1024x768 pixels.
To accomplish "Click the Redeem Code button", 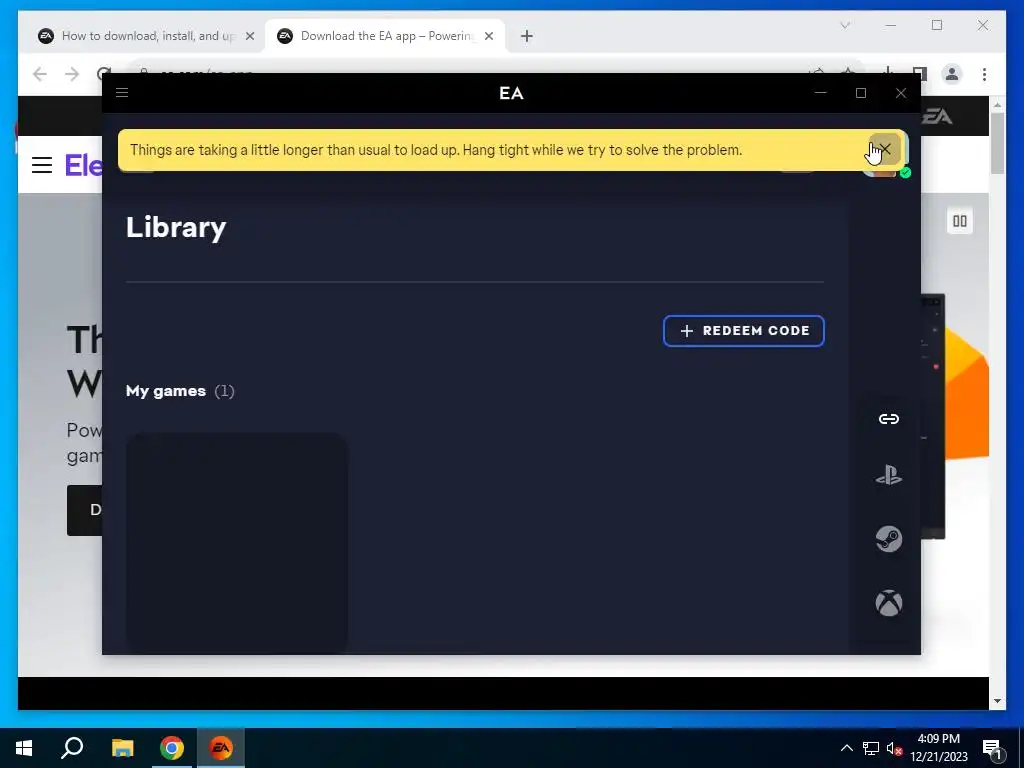I will pyautogui.click(x=743, y=331).
